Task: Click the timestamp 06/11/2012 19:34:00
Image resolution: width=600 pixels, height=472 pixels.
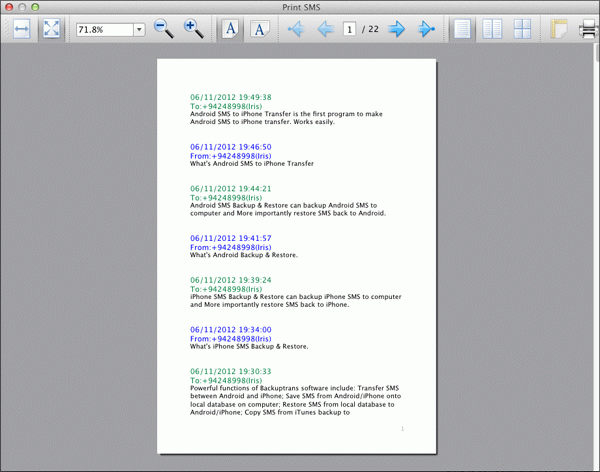Action: 231,330
